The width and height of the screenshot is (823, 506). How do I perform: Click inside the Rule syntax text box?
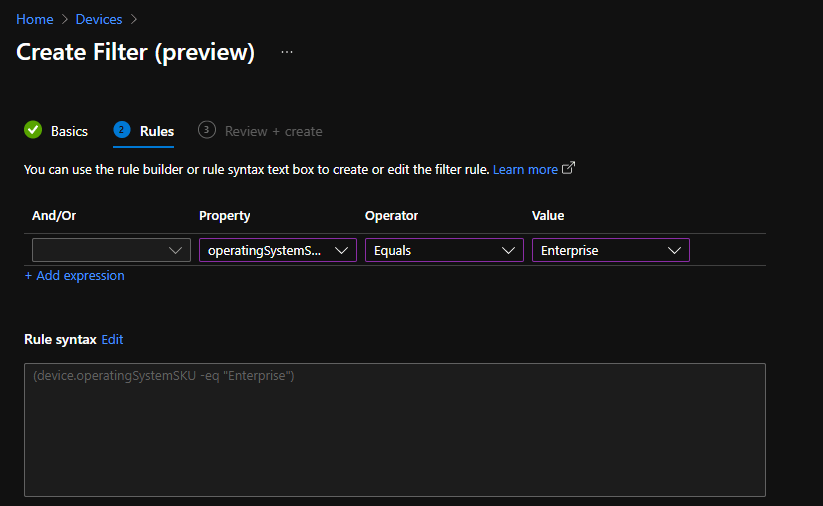pos(394,430)
